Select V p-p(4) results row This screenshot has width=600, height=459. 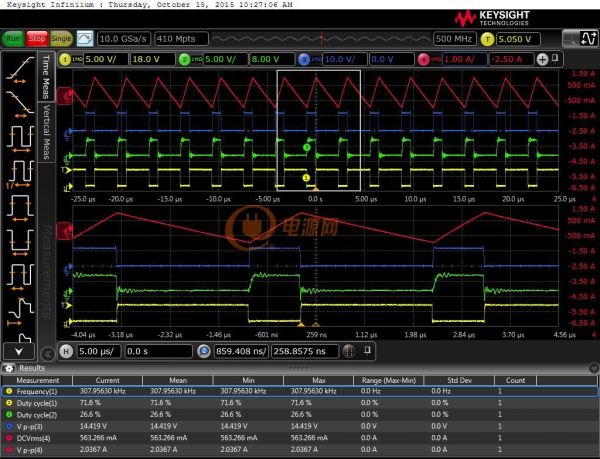(299, 450)
